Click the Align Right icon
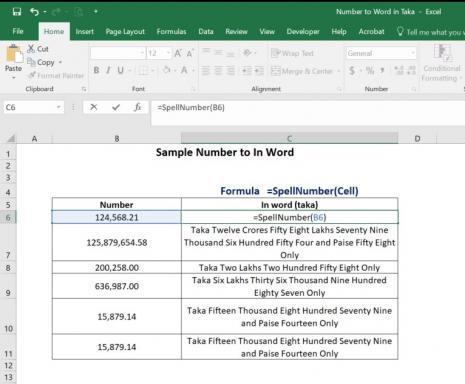The image size is (465, 384). (231, 71)
